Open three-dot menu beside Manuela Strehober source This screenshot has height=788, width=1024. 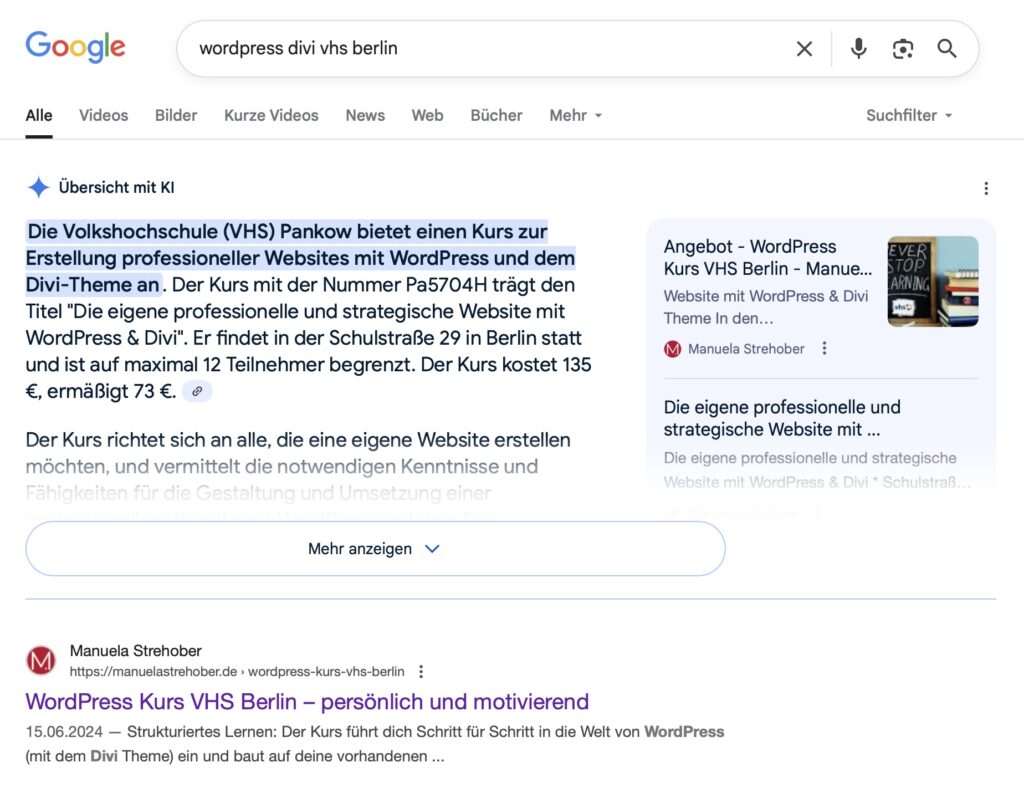pos(824,348)
